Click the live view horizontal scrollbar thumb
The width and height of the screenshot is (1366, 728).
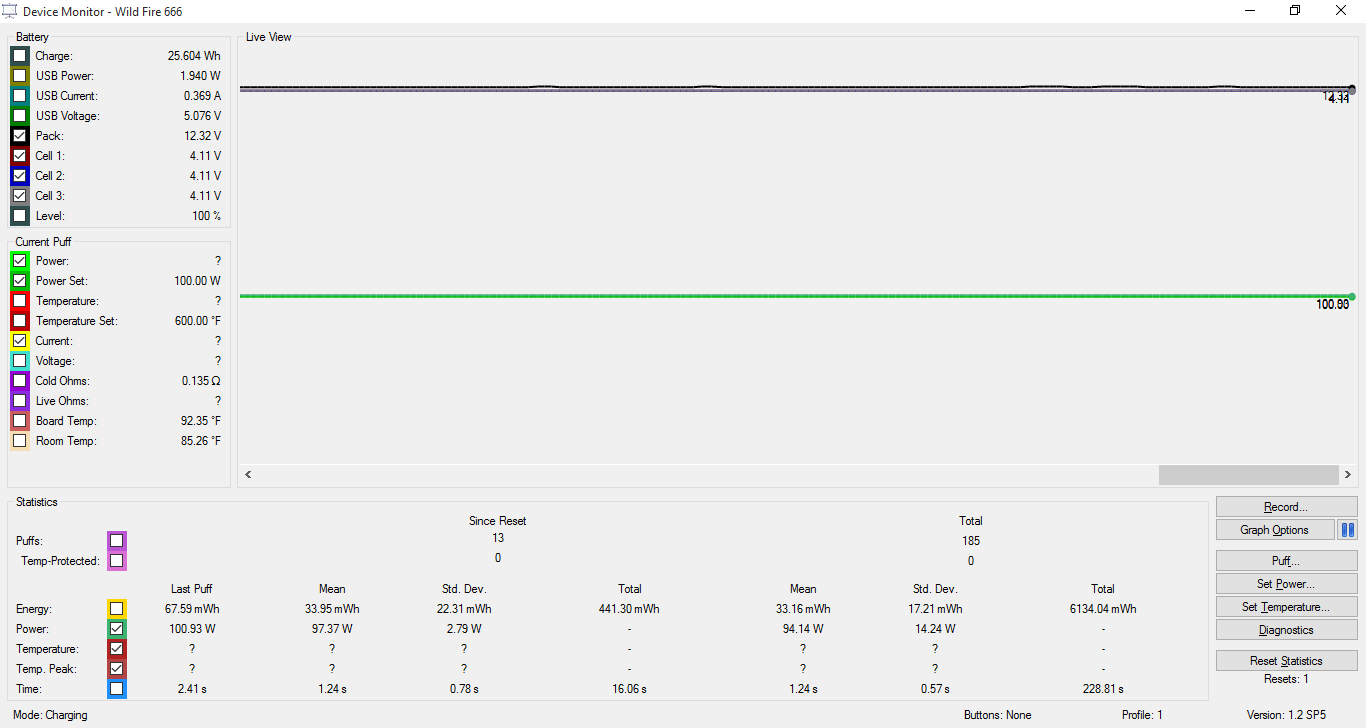pyautogui.click(x=1247, y=474)
